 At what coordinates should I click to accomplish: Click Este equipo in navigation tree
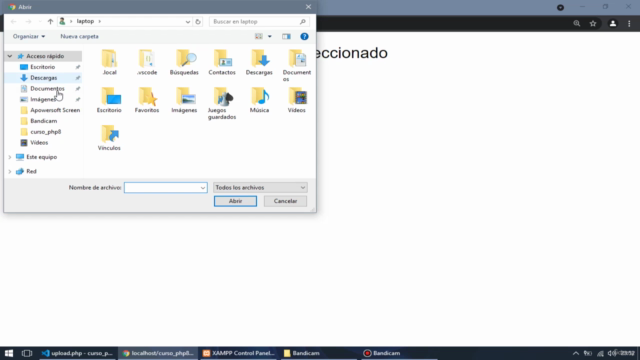coord(41,157)
